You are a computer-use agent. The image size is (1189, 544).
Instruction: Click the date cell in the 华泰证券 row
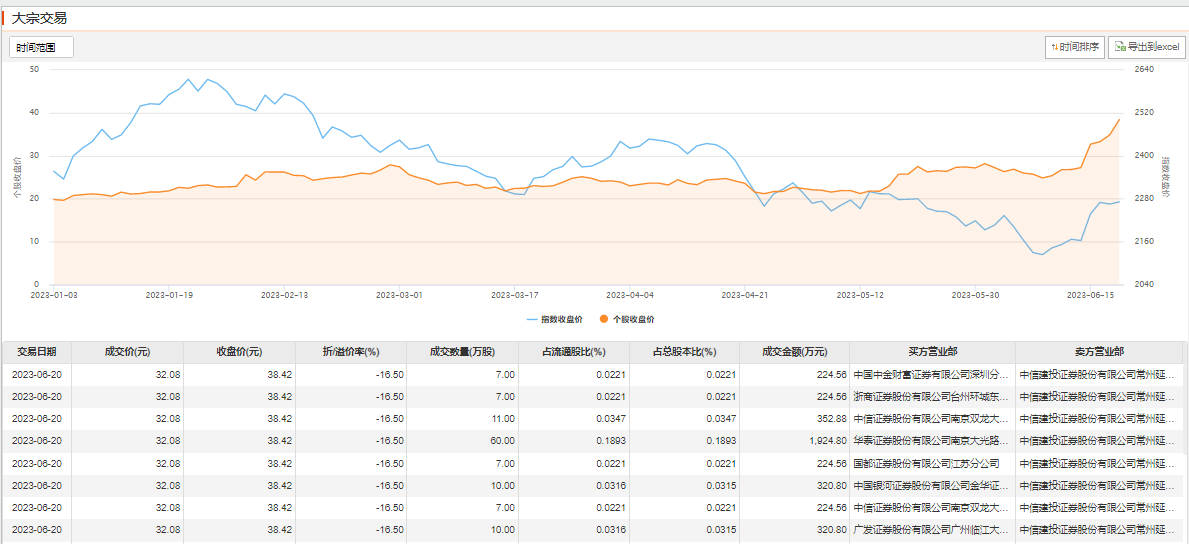click(36, 440)
